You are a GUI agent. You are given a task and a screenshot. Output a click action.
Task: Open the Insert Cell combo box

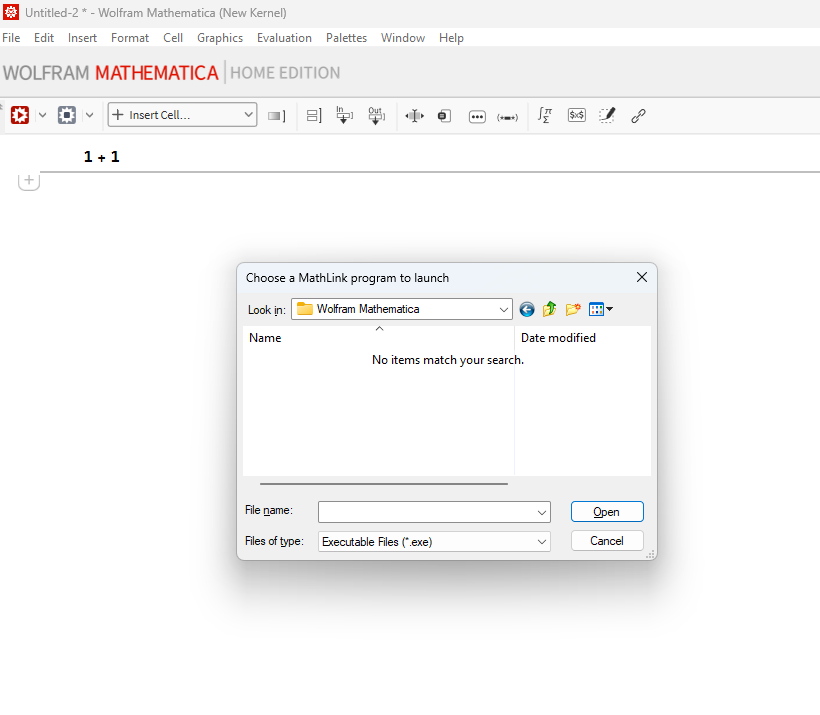183,115
